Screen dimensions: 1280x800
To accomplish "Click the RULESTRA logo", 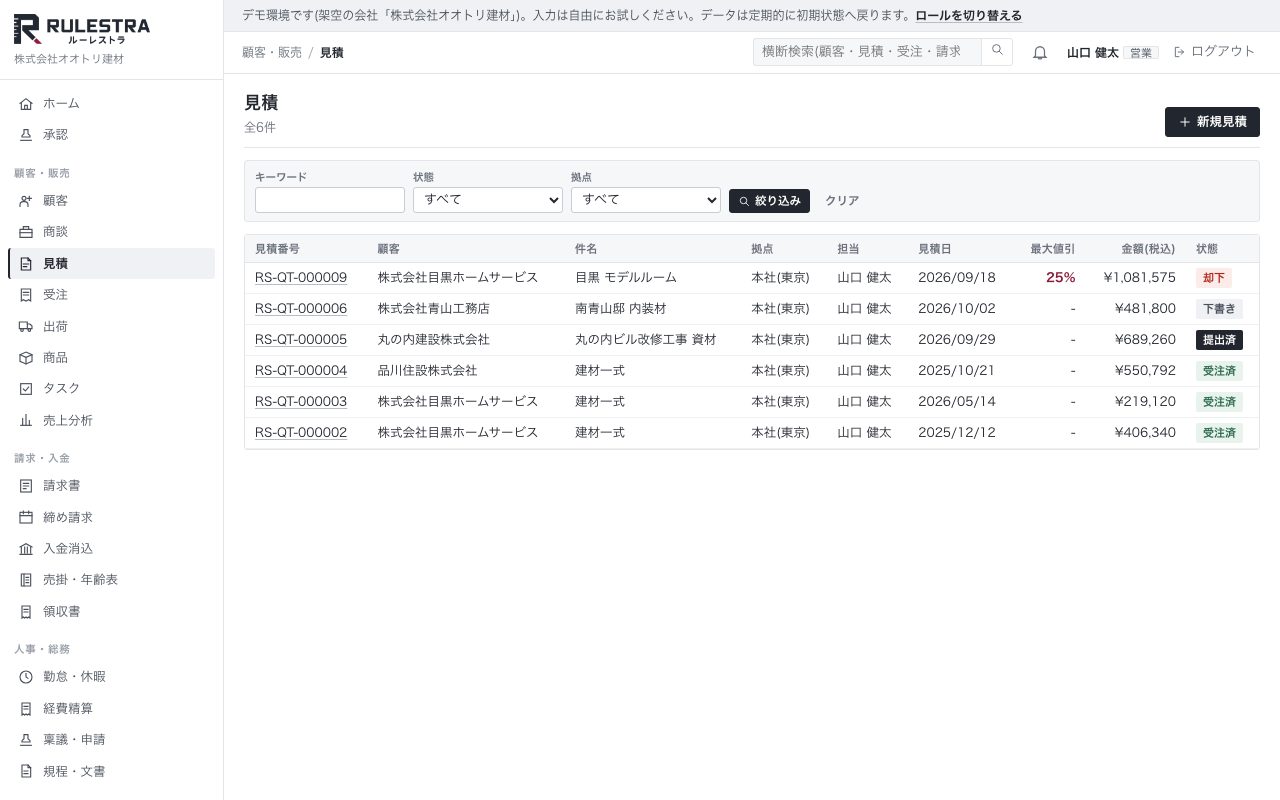I will pos(82,30).
